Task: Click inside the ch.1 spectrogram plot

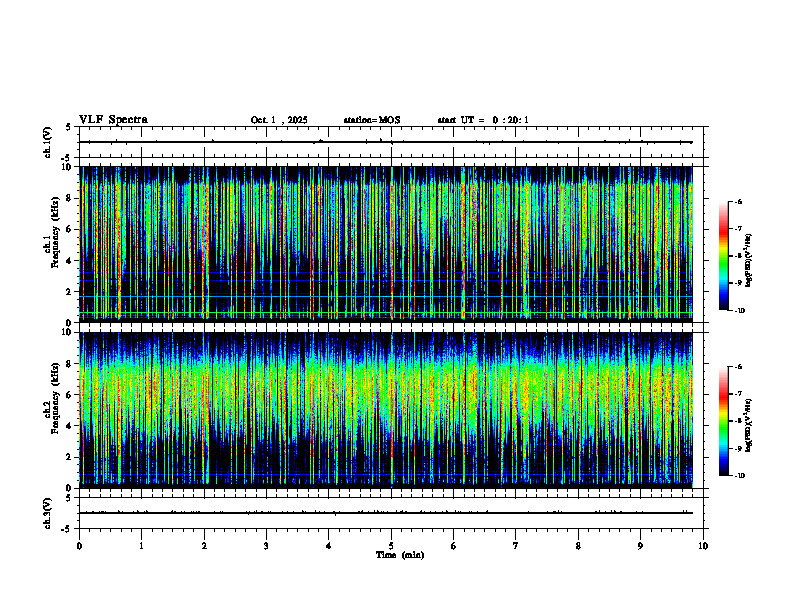Action: coord(391,244)
